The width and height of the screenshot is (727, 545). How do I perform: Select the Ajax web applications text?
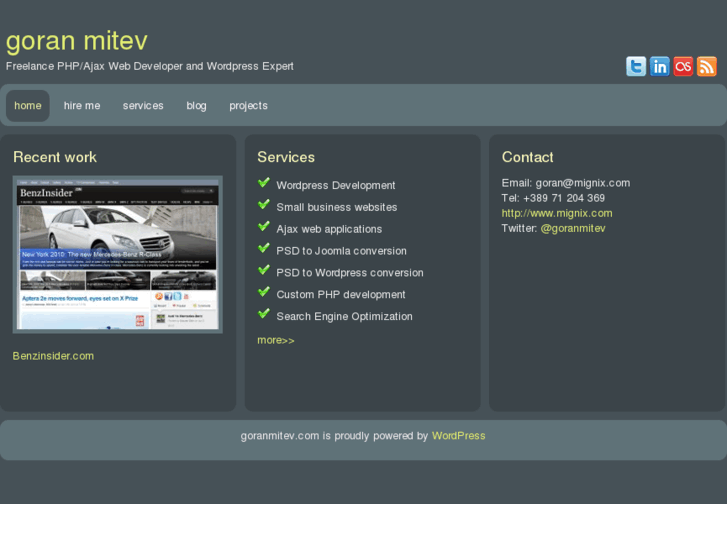(x=329, y=229)
